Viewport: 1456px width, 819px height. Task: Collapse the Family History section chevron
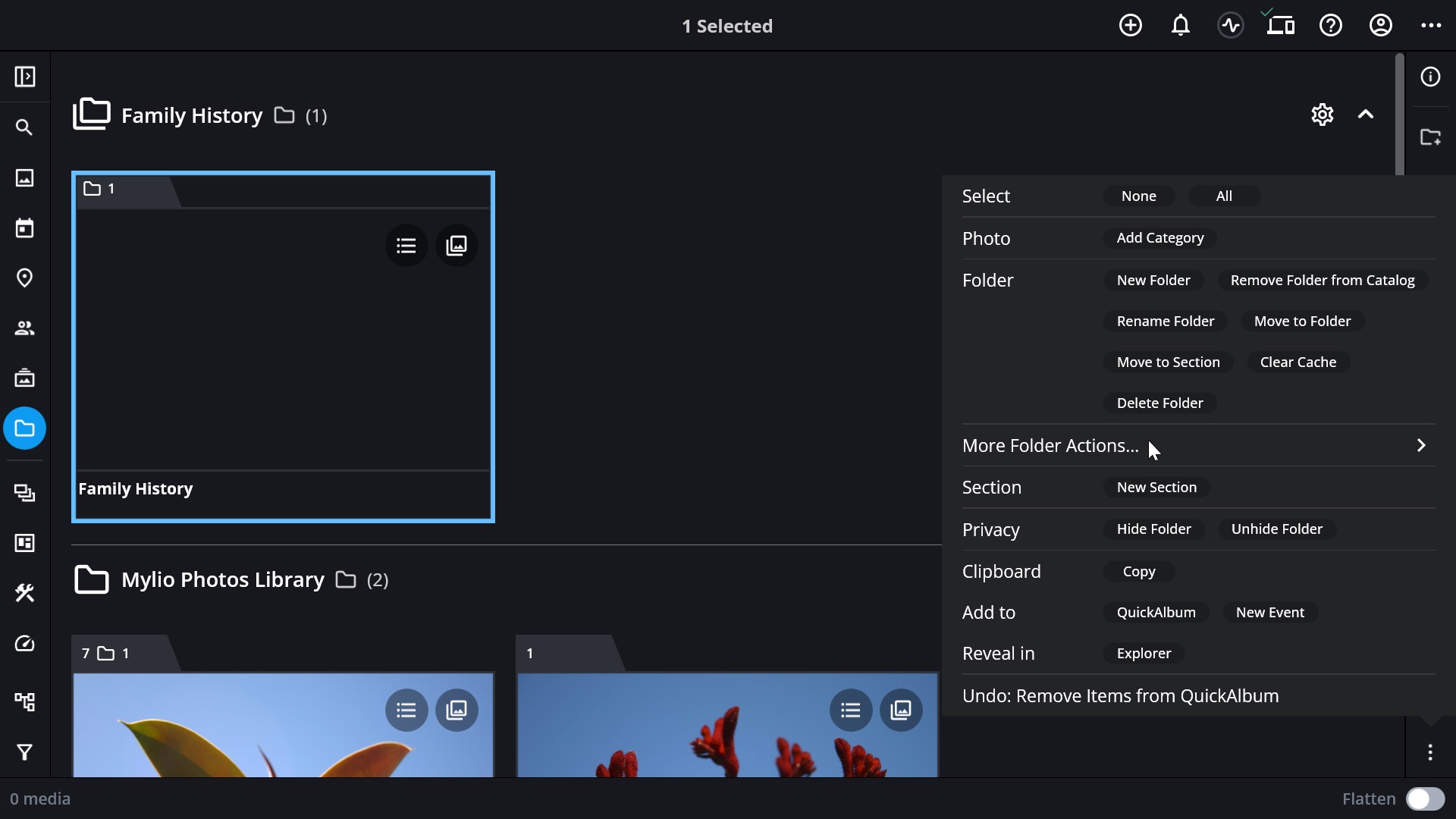coord(1366,115)
